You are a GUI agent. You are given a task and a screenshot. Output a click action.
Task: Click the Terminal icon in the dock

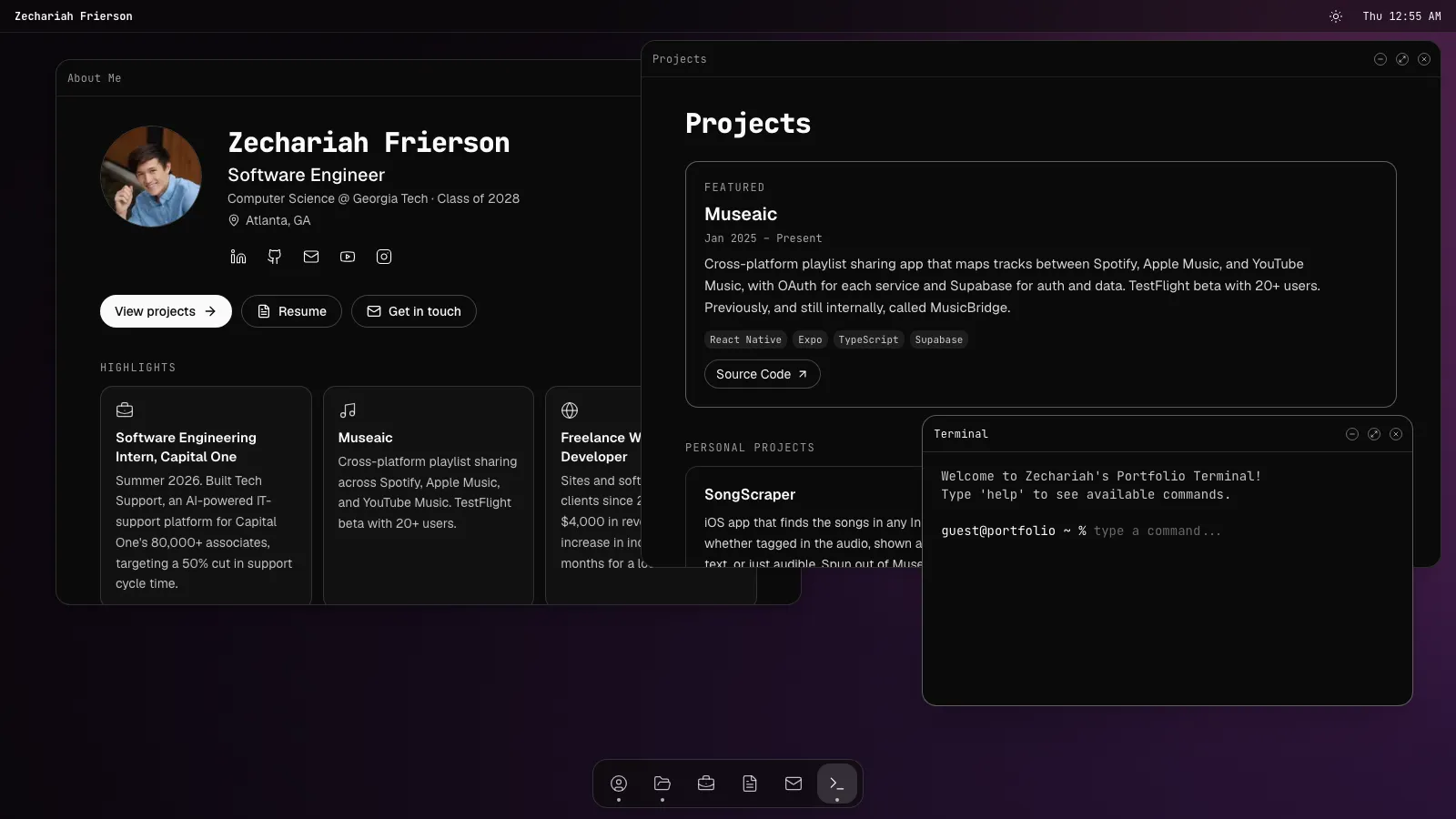click(x=837, y=784)
